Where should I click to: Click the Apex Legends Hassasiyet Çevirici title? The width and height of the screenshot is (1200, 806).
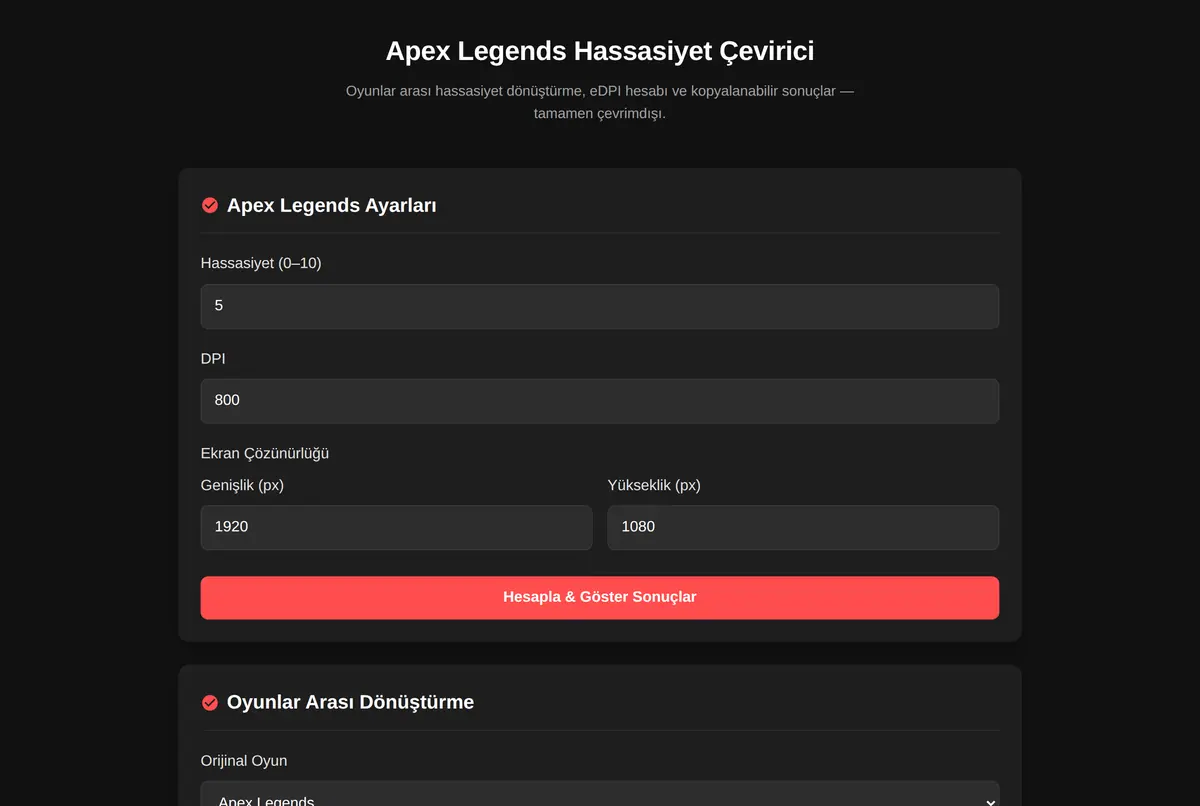pyautogui.click(x=600, y=51)
